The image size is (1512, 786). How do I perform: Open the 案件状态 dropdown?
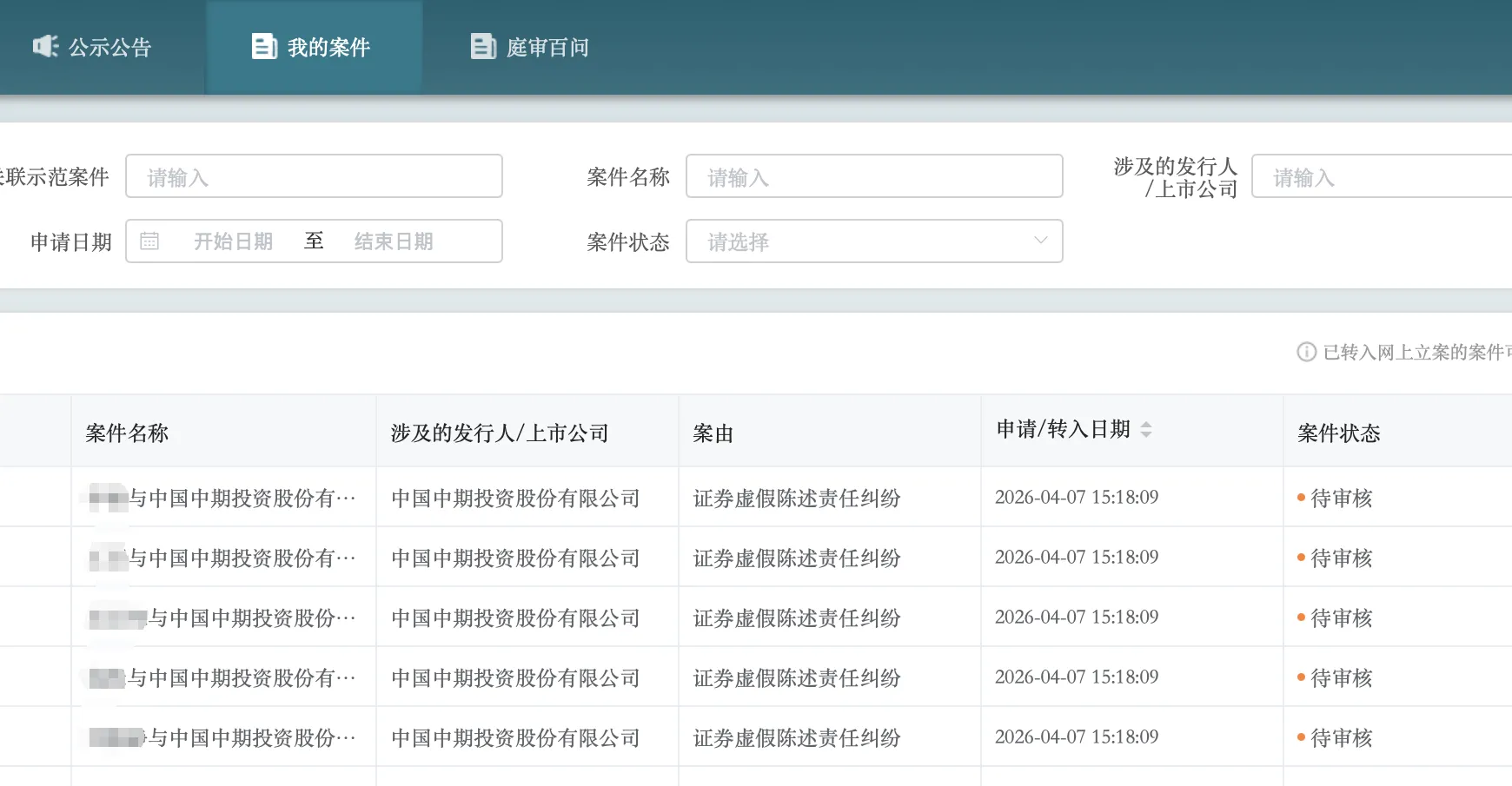click(x=873, y=241)
